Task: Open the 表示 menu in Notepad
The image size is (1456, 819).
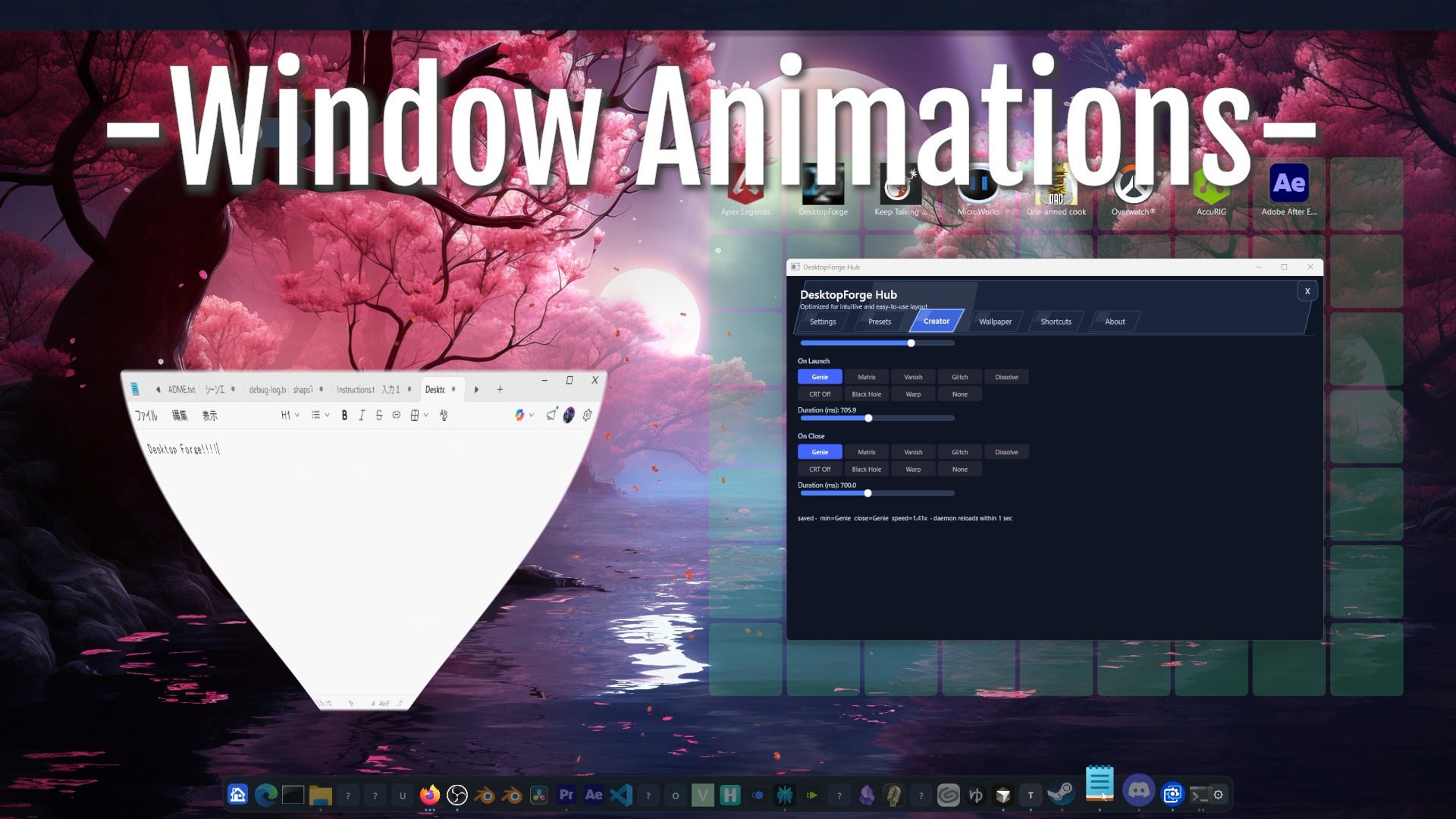Action: 210,416
